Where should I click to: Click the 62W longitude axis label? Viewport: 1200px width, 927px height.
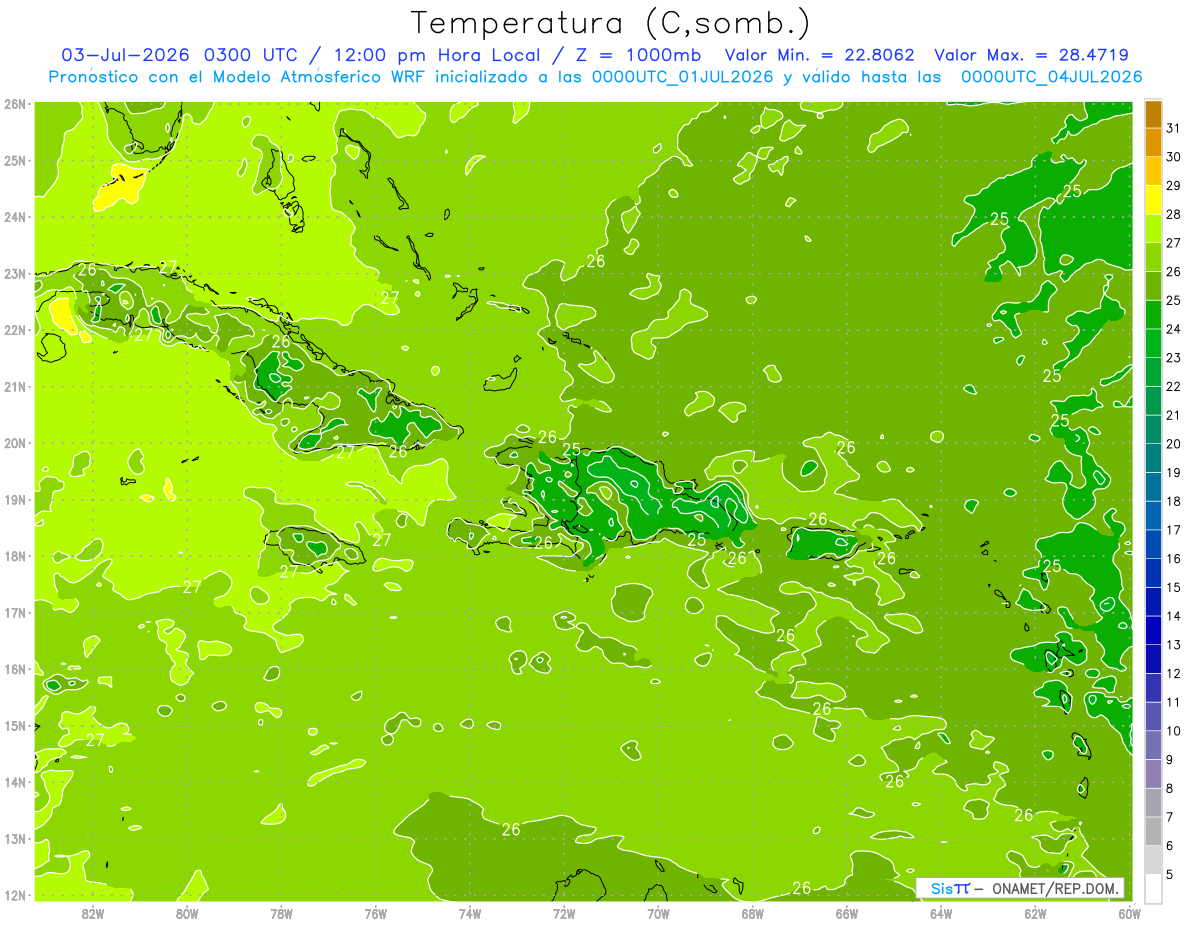tap(1035, 913)
